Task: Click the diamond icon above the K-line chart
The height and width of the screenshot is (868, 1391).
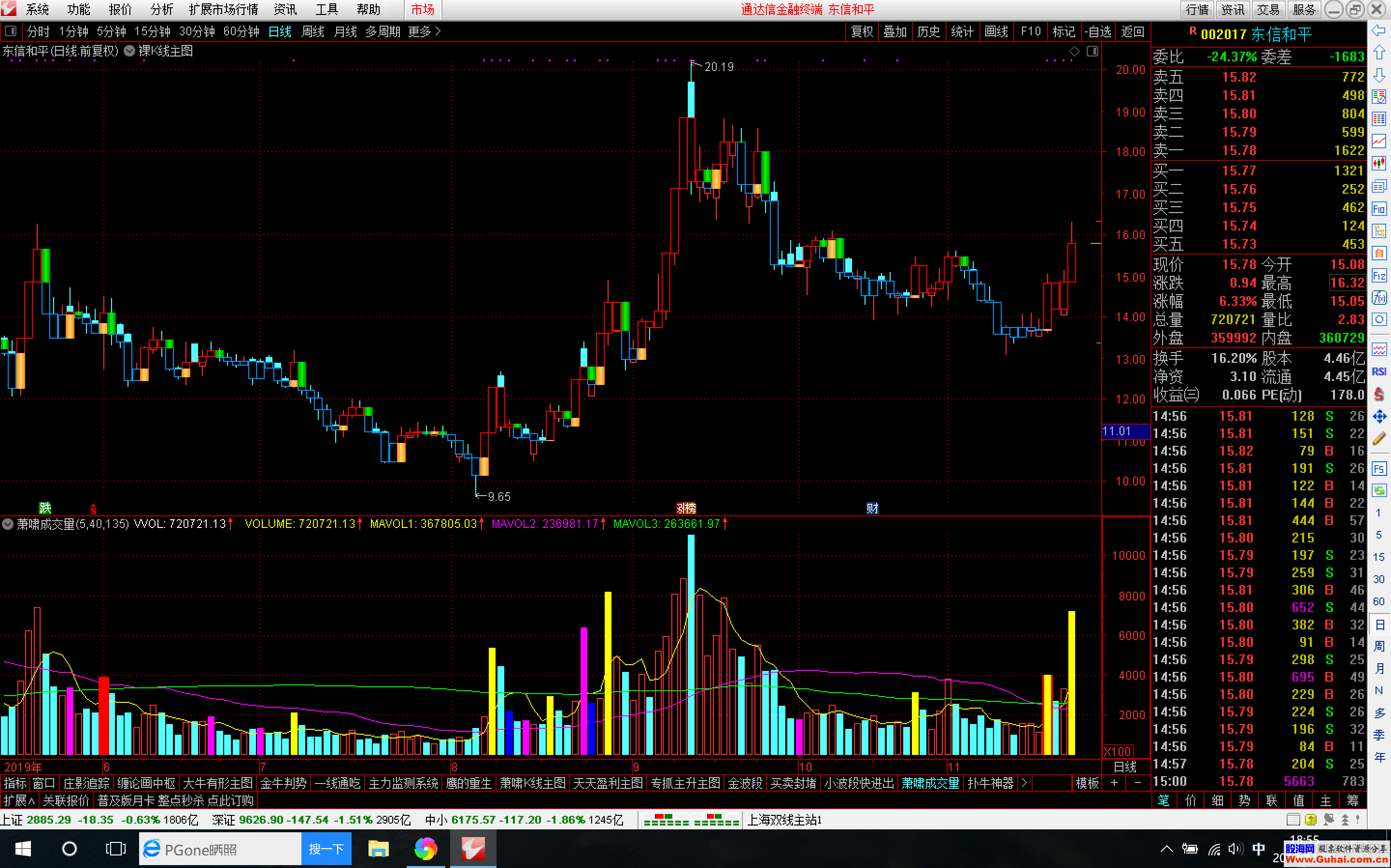Action: pyautogui.click(x=1074, y=51)
